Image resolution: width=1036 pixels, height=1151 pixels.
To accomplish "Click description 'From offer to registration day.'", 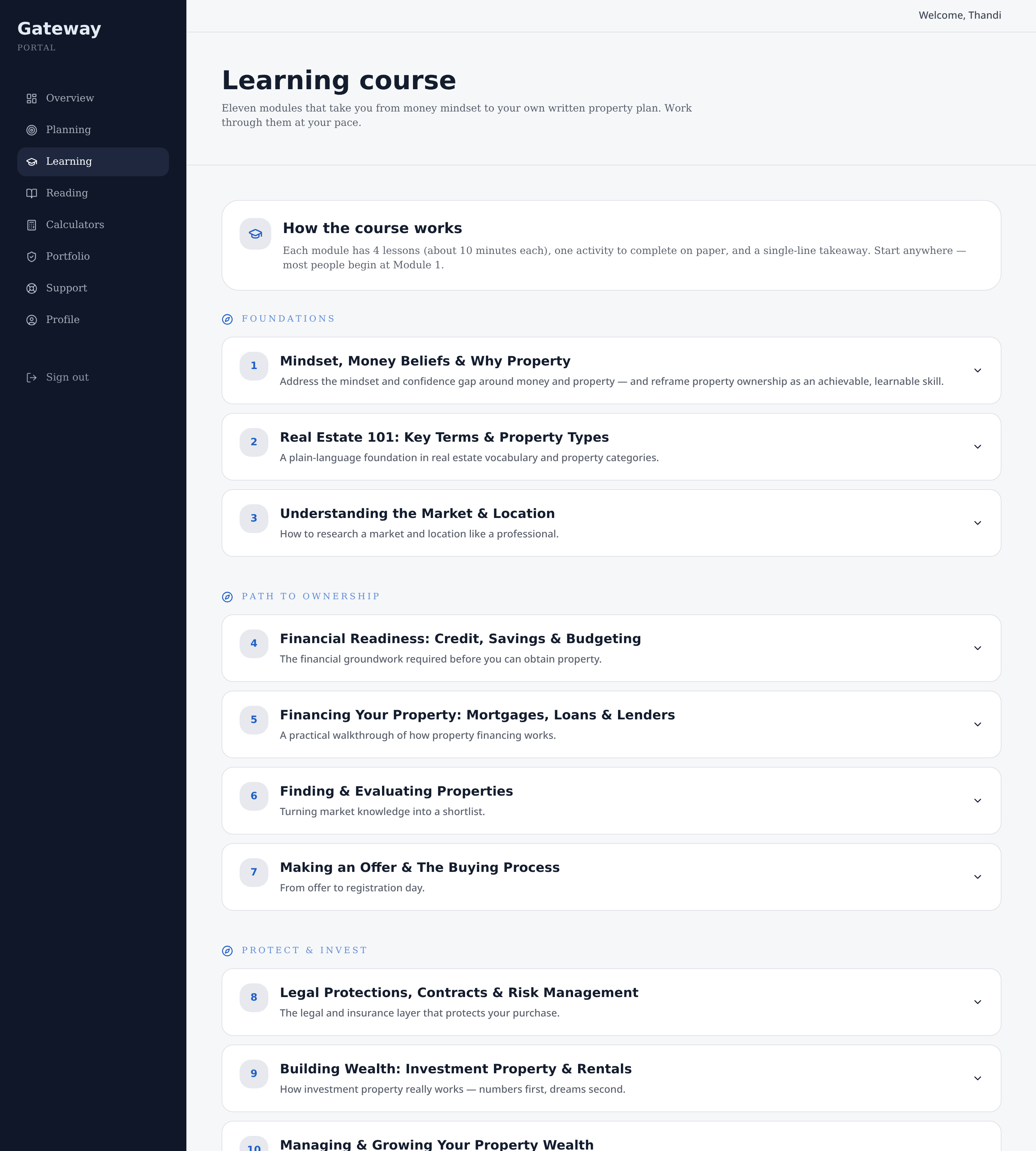I will click(x=353, y=888).
